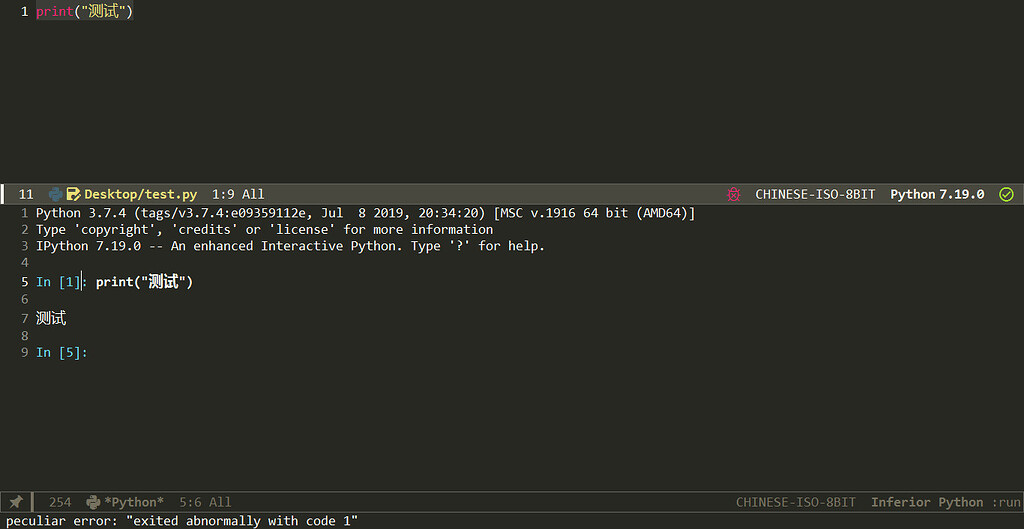Open the Inferior Python mode menu

click(927, 502)
